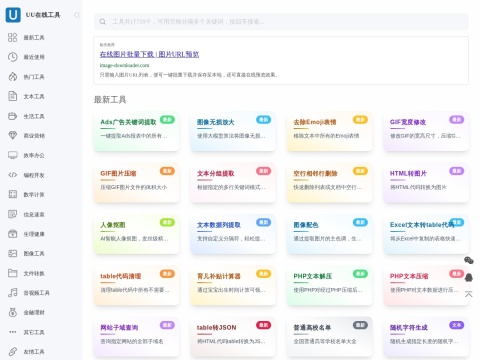Open the PHP文本压缩 tool card
The image size is (480, 360).
(426, 285)
